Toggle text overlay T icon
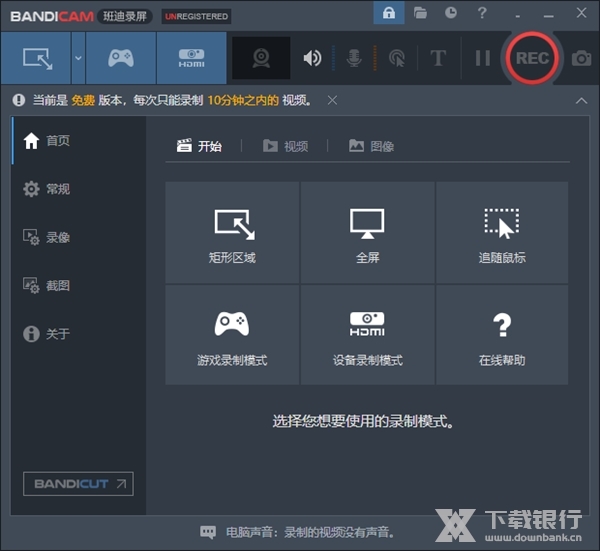 438,58
